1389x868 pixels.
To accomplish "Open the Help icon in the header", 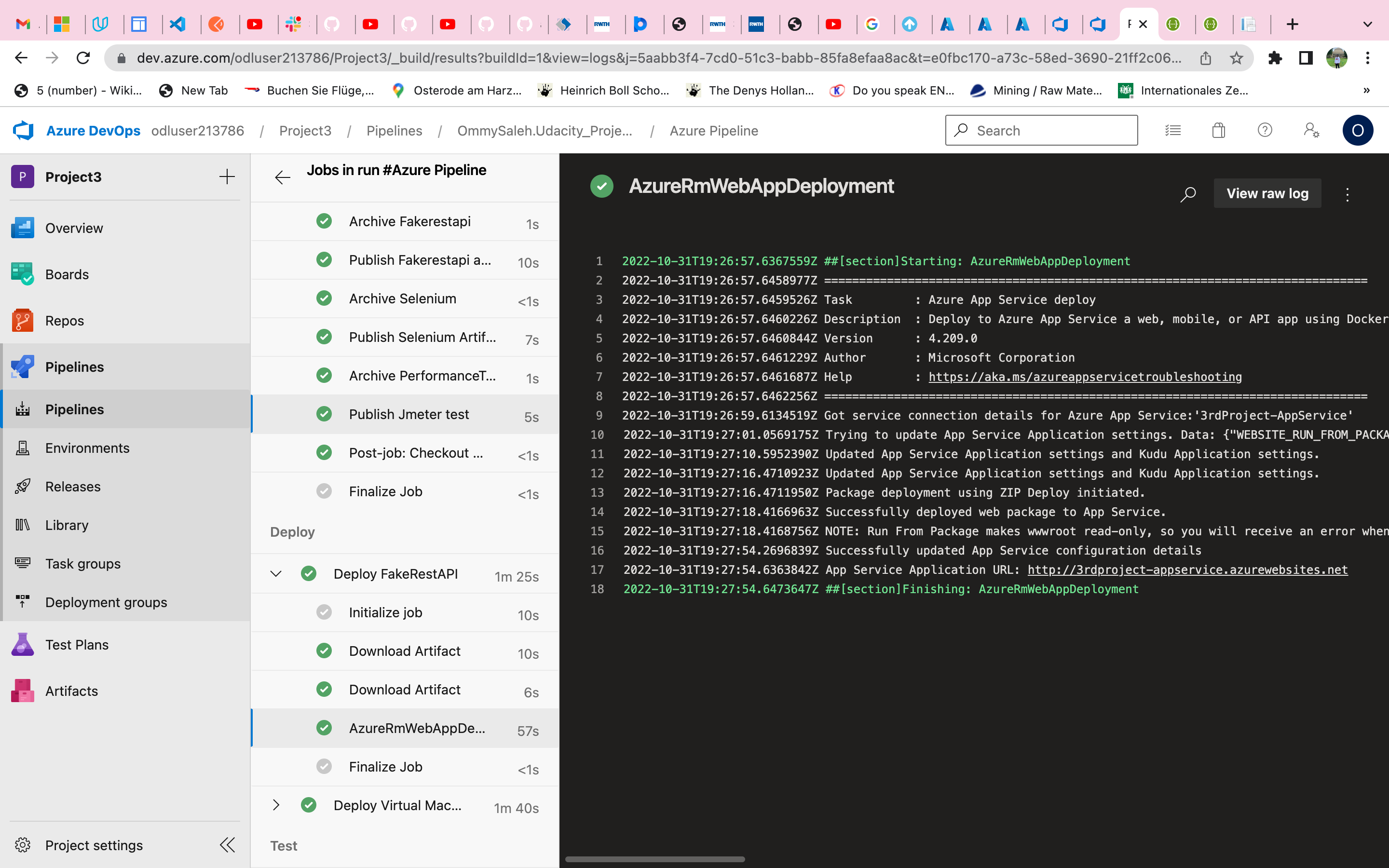I will click(x=1265, y=130).
